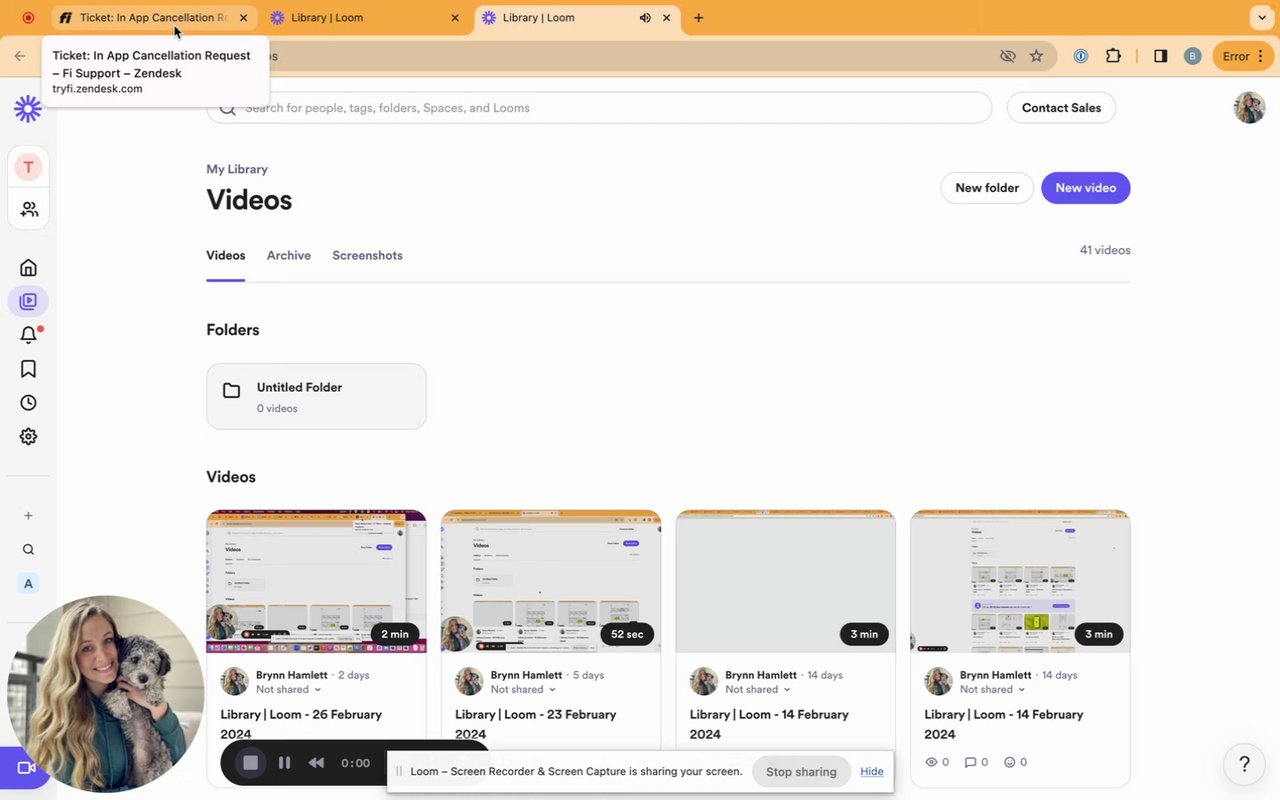Click the Stop sharing button

point(801,772)
